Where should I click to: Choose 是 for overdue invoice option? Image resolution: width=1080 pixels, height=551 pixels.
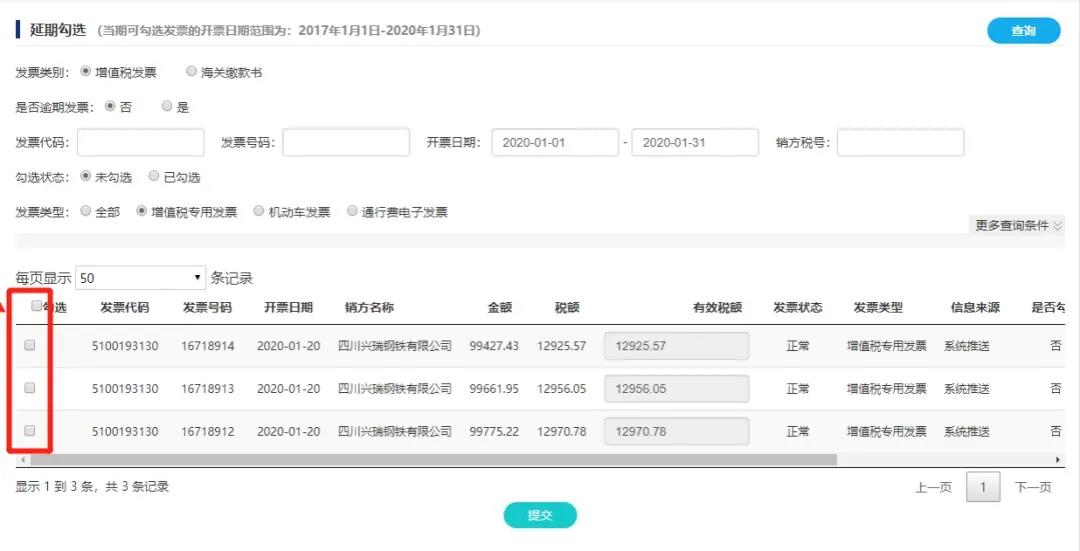point(167,107)
